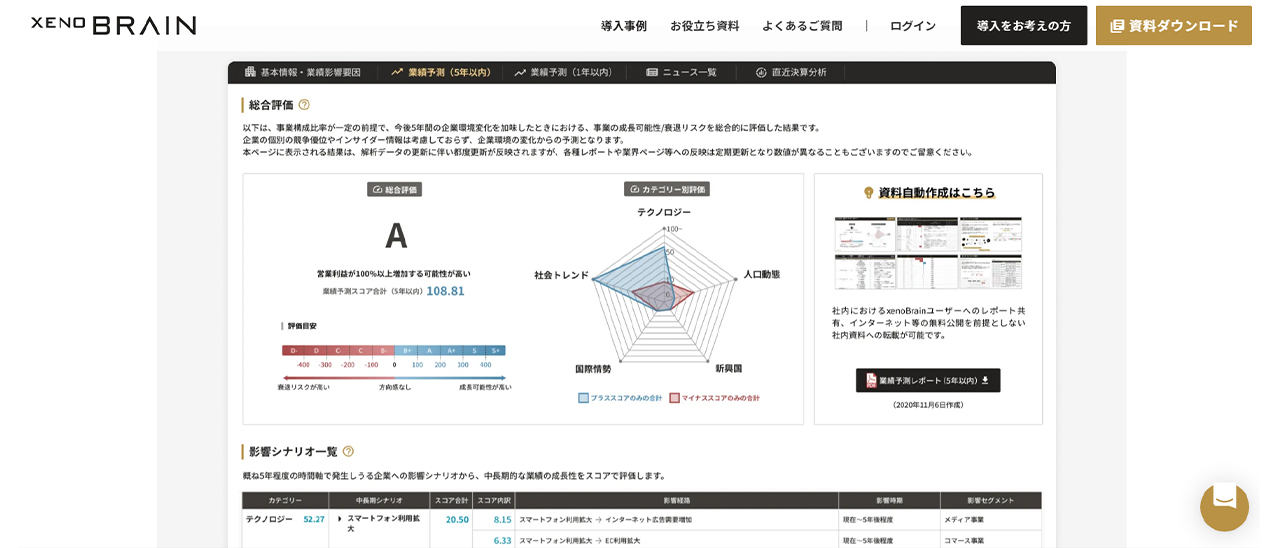
Task: Click the lightbulb icon by 資料自動作成はこちら
Action: [x=868, y=192]
